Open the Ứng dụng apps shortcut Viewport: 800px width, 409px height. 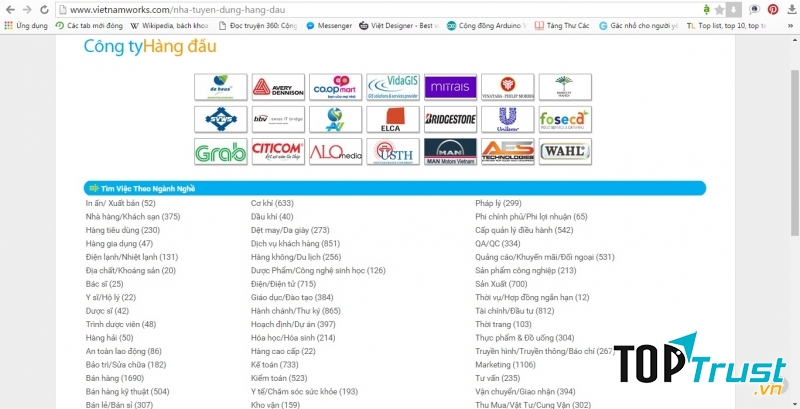tap(26, 25)
